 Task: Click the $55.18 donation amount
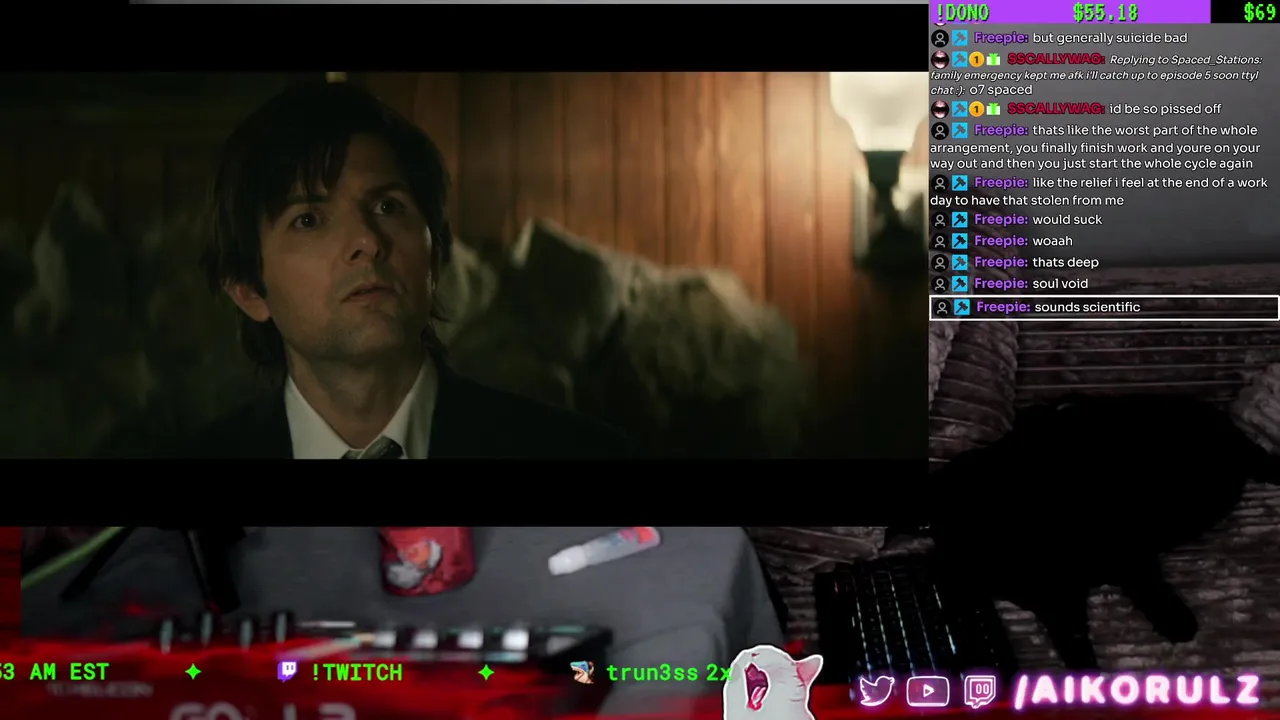[x=1105, y=12]
